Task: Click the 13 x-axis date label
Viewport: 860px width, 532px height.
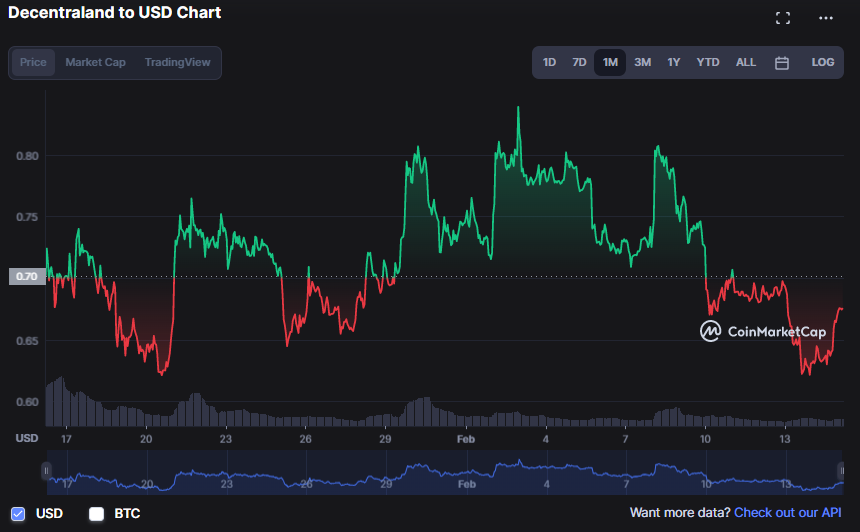Action: pyautogui.click(x=785, y=439)
